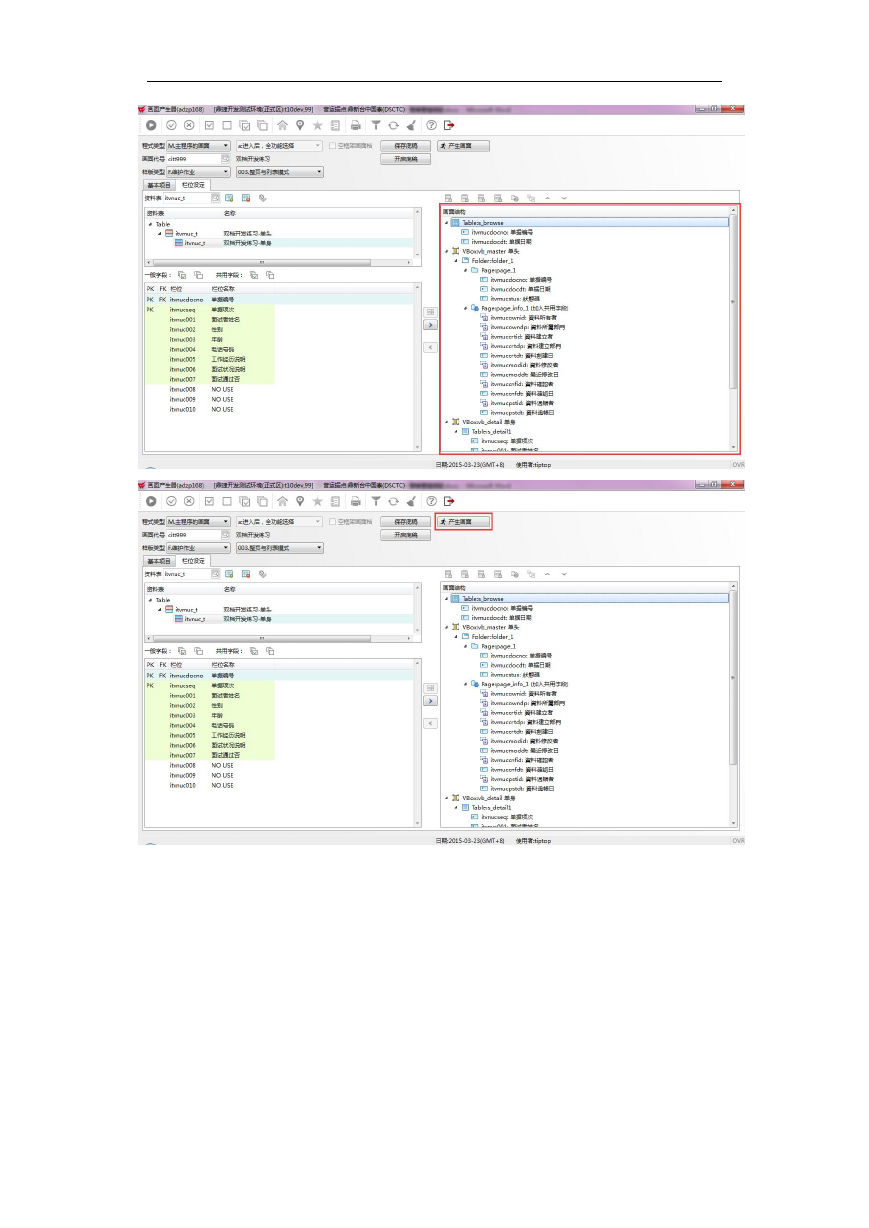Screen dimensions: 869x1228
Task: Toggle the 空框架画面档 checkbox in upper screenshot
Action: 334,146
